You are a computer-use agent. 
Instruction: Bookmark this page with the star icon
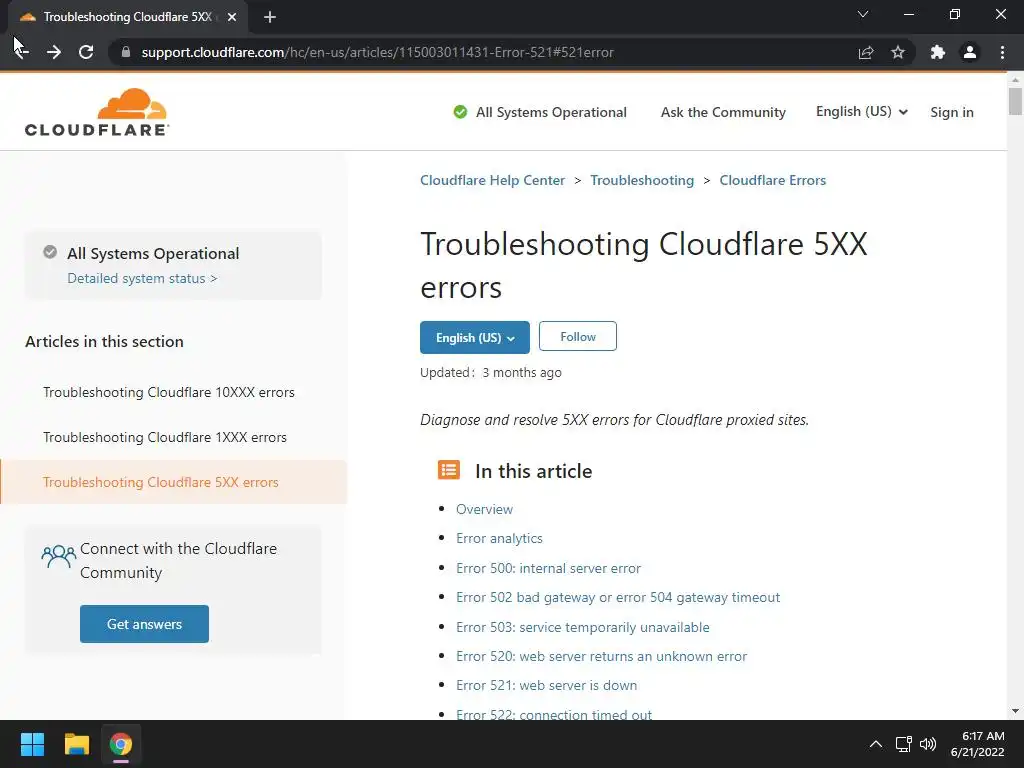coord(898,52)
